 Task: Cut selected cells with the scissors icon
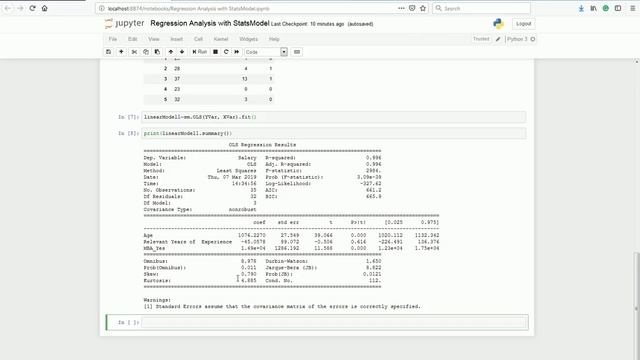(134, 52)
